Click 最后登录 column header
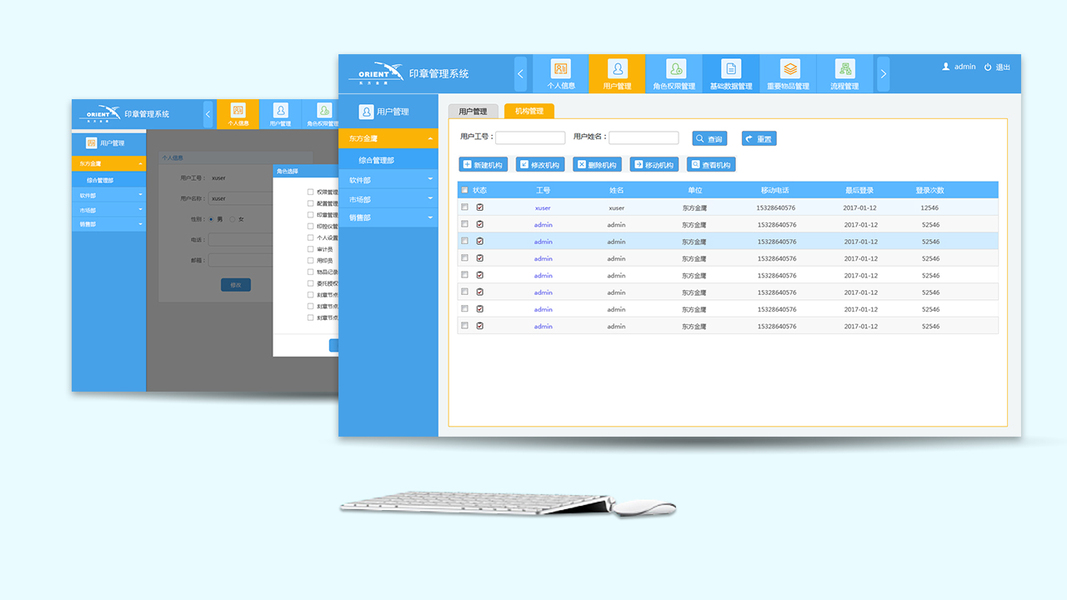The width and height of the screenshot is (1067, 600). 859,190
